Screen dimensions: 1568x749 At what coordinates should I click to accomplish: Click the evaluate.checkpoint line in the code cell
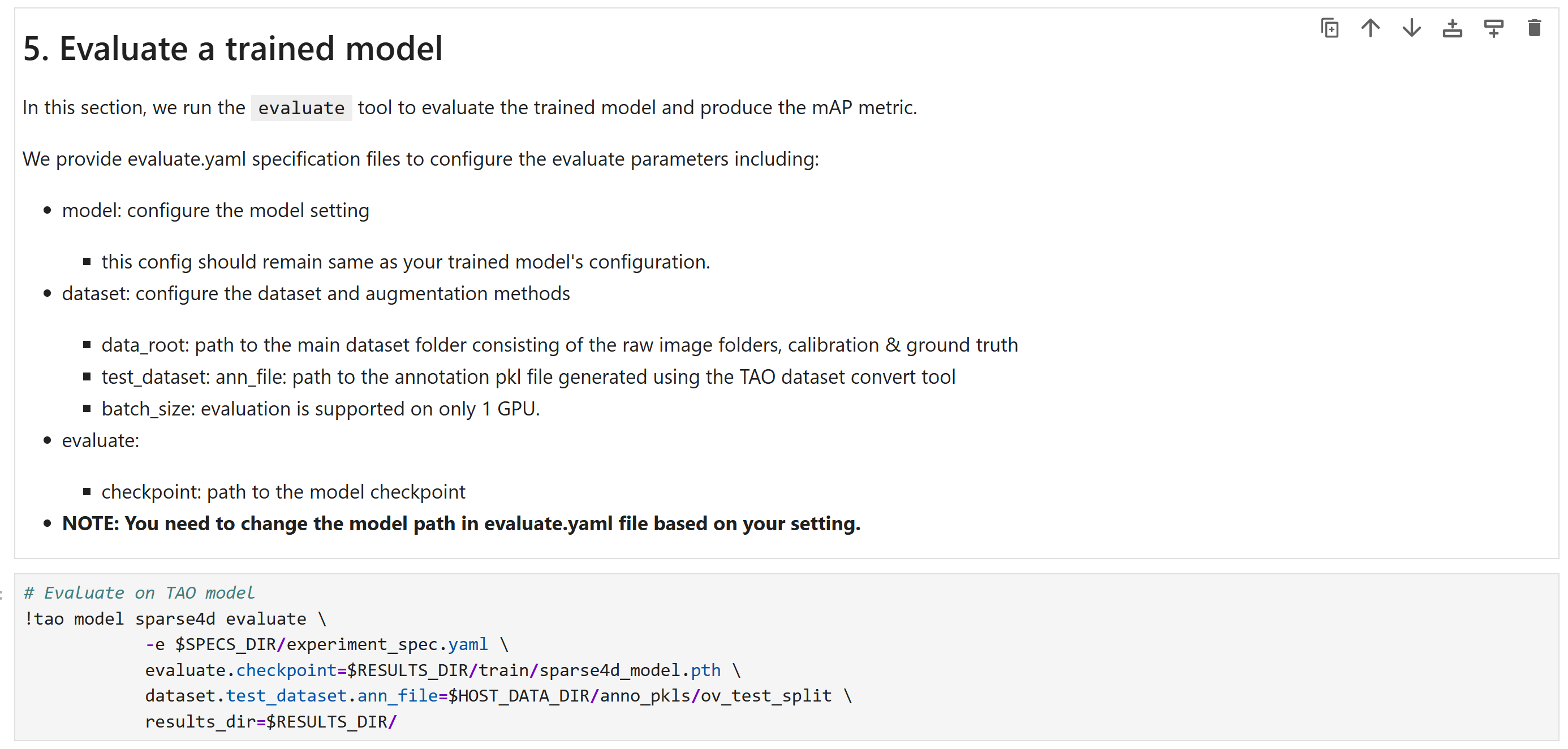click(432, 670)
